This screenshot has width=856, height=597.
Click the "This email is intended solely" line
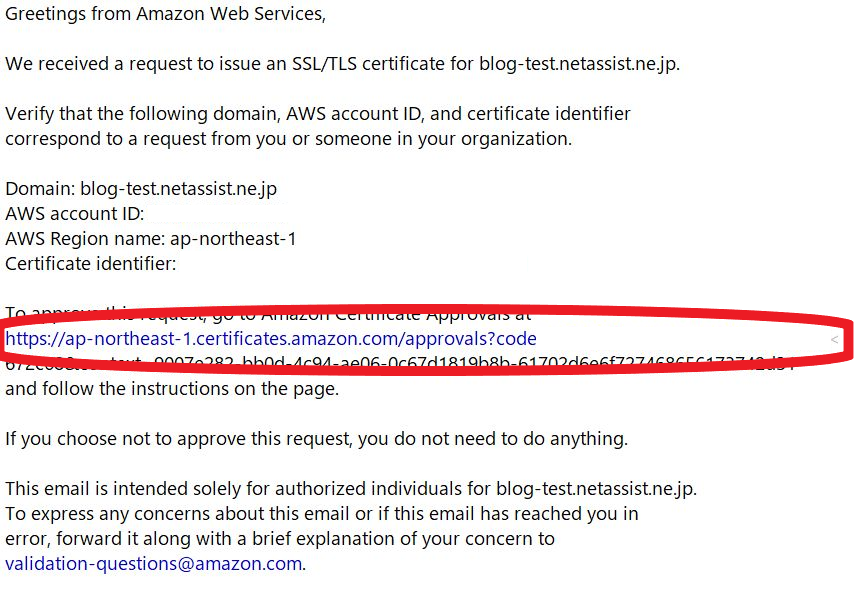coord(351,488)
